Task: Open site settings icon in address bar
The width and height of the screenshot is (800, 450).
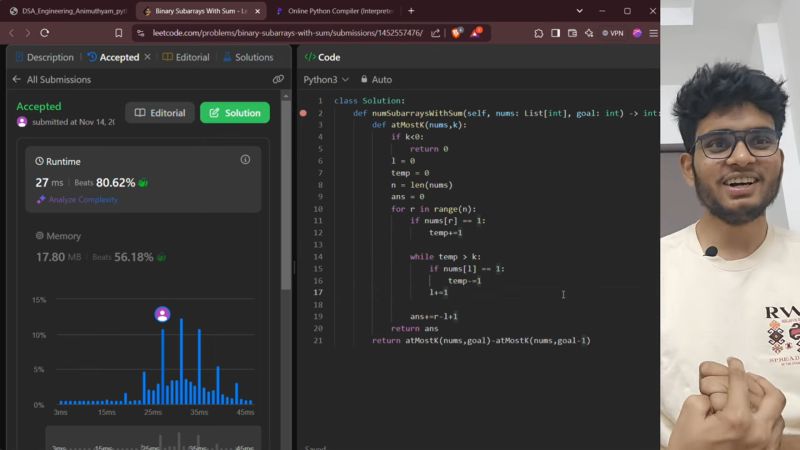Action: (140, 33)
